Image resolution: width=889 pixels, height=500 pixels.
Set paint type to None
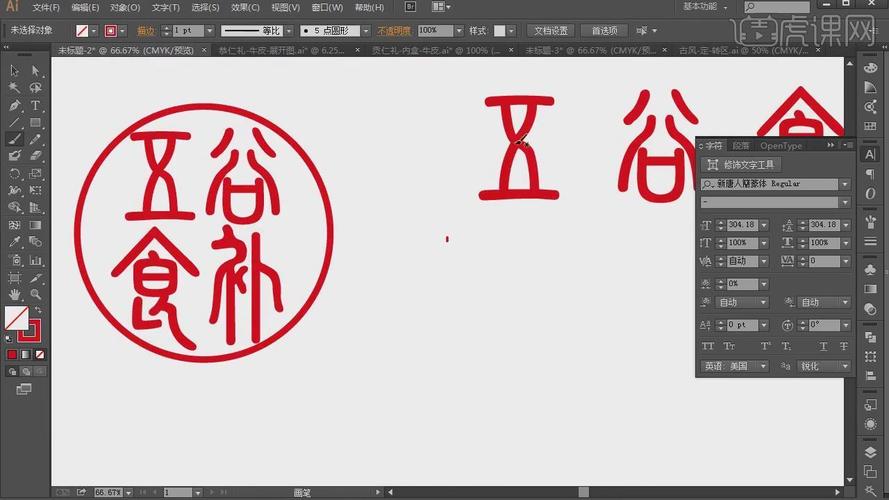tap(40, 354)
